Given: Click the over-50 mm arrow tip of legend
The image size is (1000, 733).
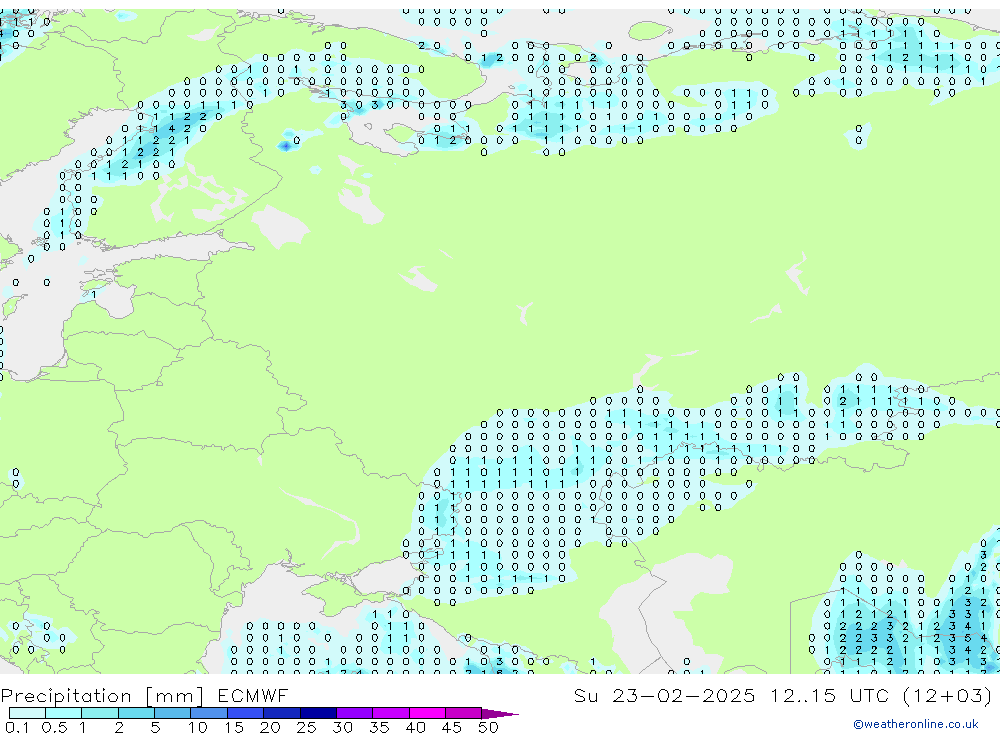Looking at the screenshot, I should (501, 714).
